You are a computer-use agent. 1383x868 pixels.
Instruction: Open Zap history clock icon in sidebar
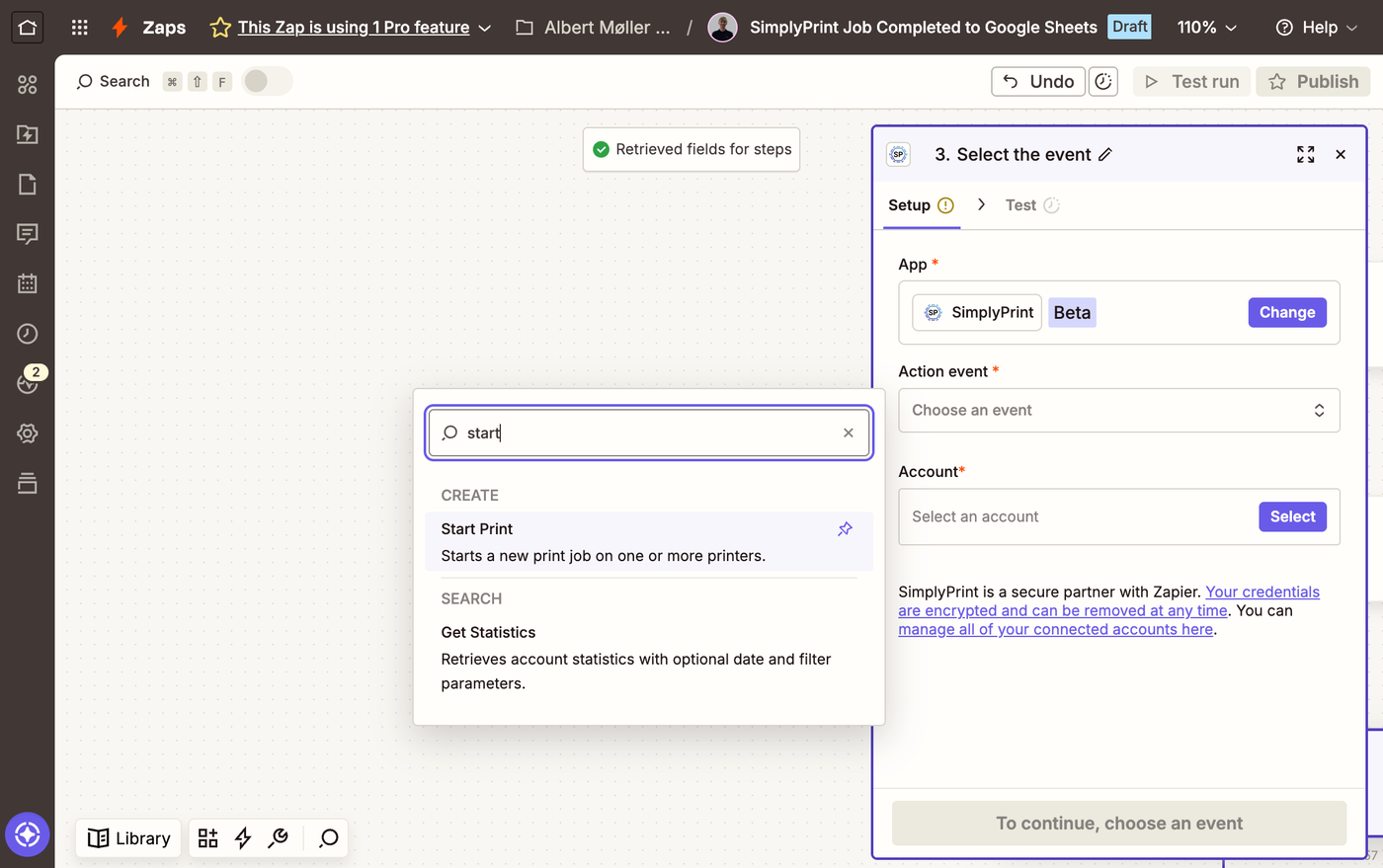[28, 334]
